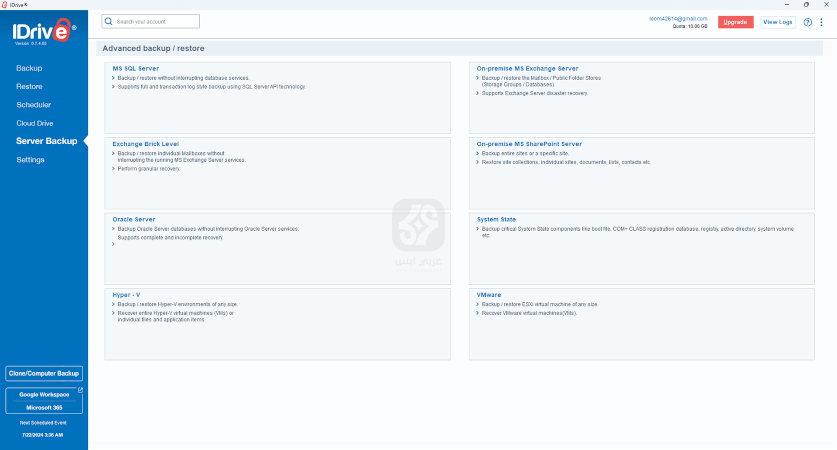Open the Backup tab in sidebar
This screenshot has height=450, width=837.
(29, 68)
